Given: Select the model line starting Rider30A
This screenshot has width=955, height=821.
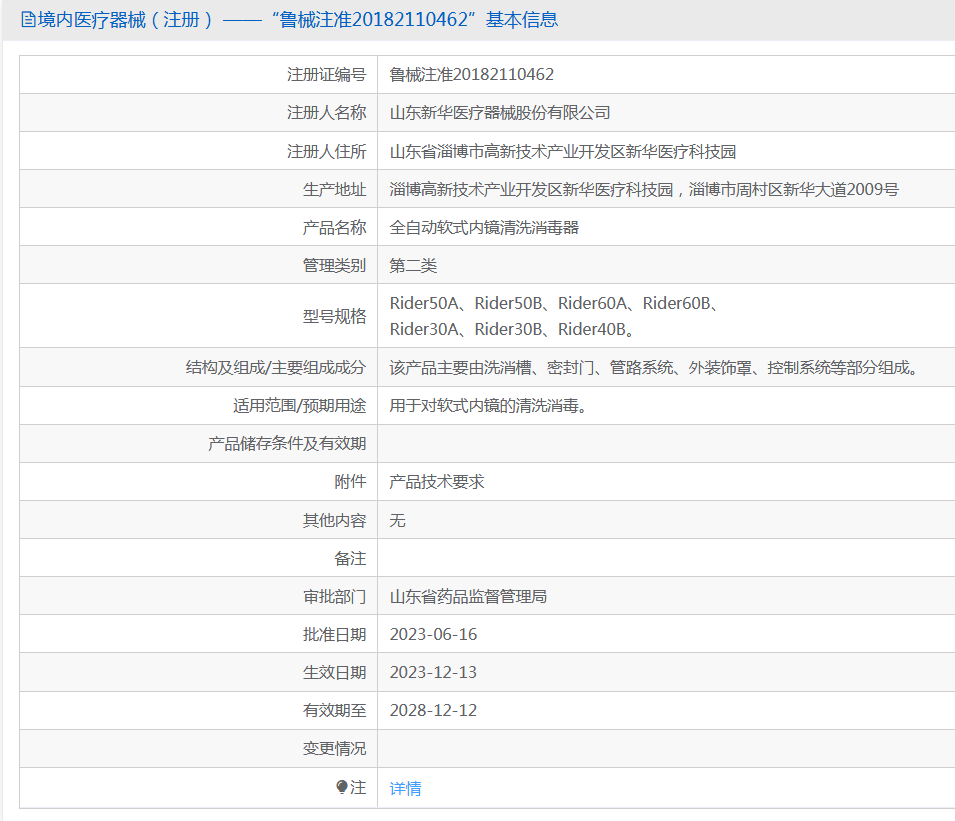Looking at the screenshot, I should (512, 329).
